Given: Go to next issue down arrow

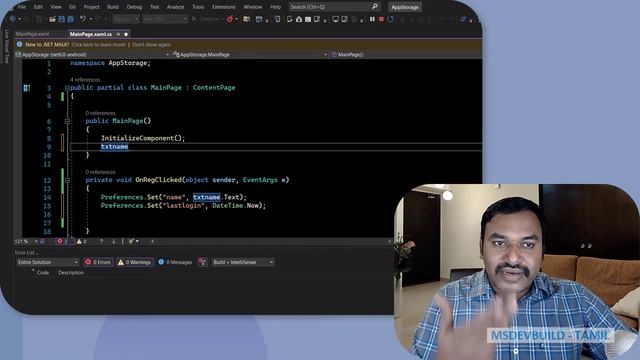Looking at the screenshot, I should (x=113, y=241).
